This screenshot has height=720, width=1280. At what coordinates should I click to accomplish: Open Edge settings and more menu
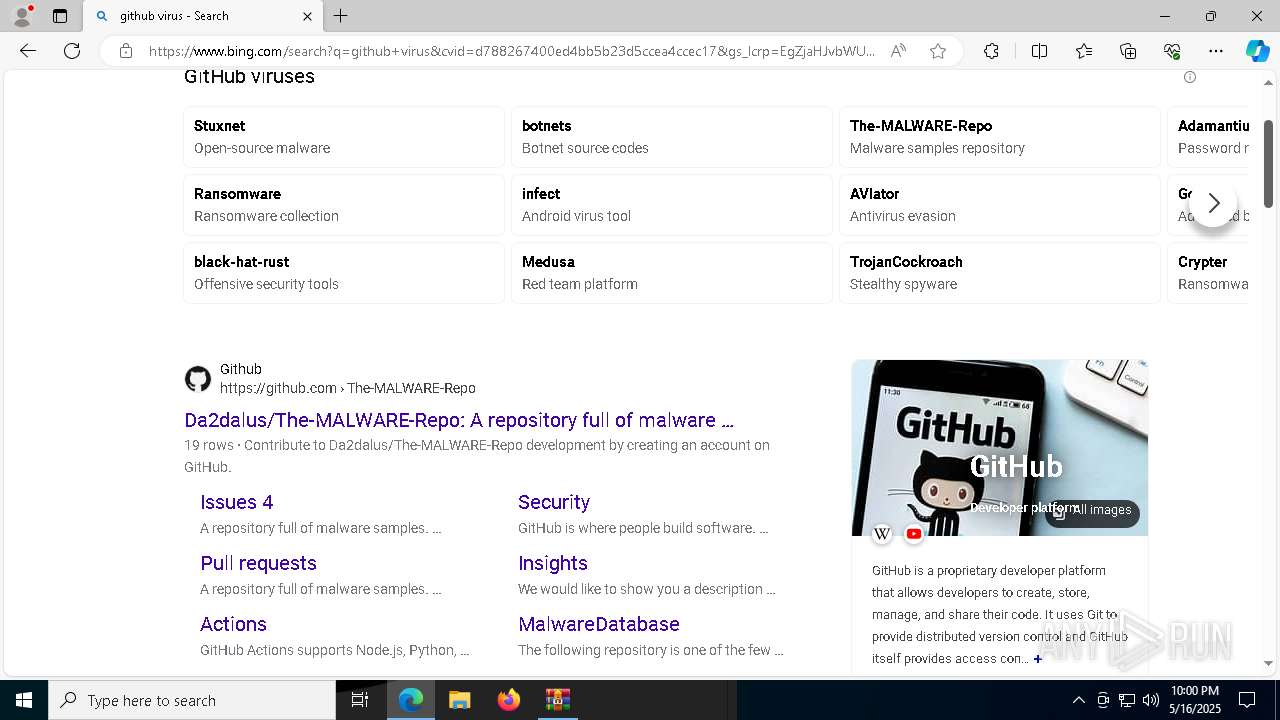click(1216, 51)
